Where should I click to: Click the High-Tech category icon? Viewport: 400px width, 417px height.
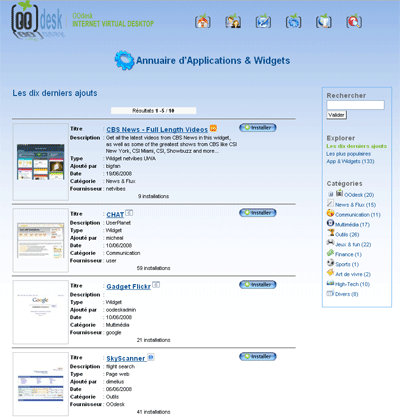click(330, 283)
